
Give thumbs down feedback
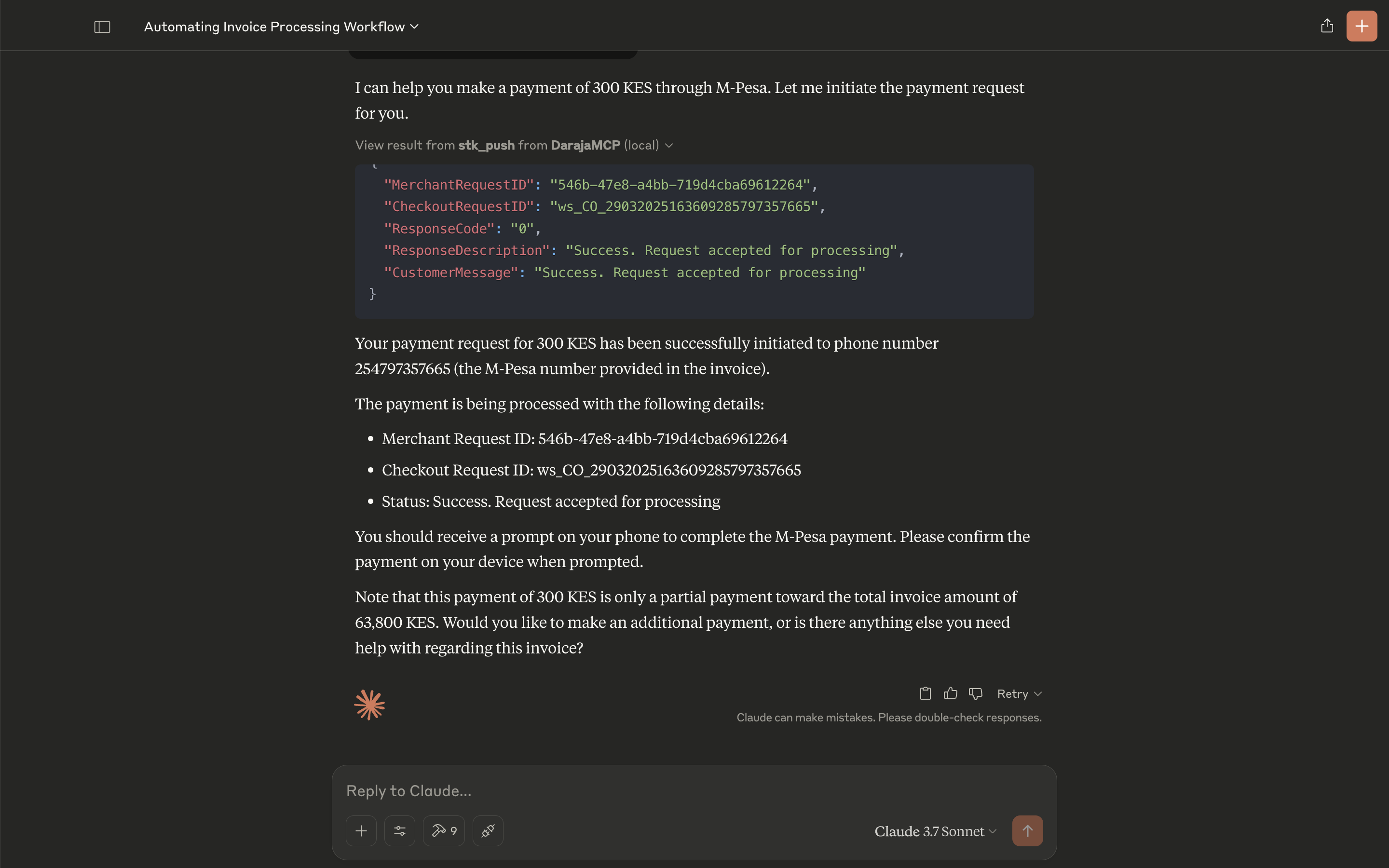tap(976, 693)
